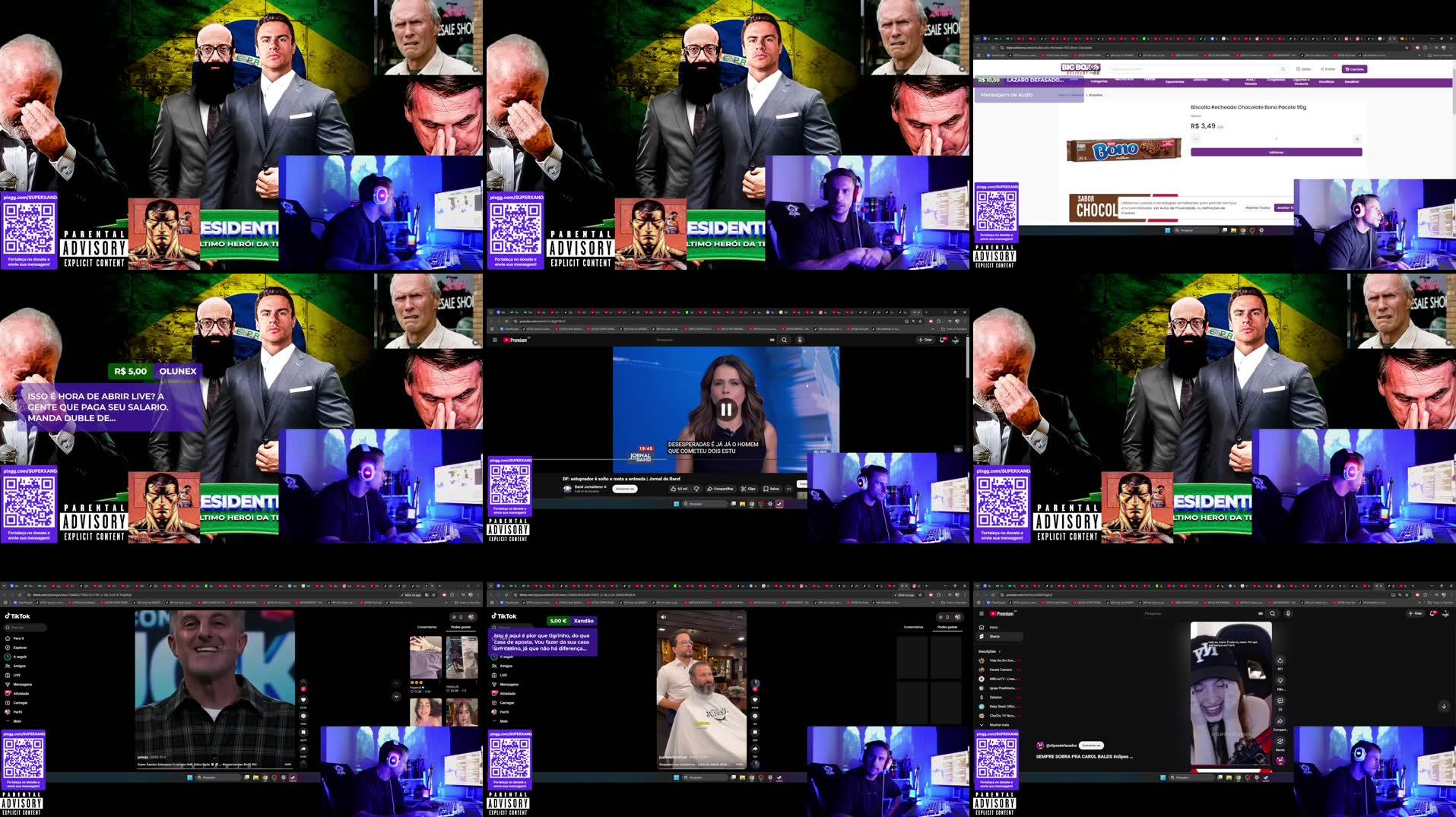Open the YouTube notifications bell
The height and width of the screenshot is (817, 1456).
pos(1432,613)
